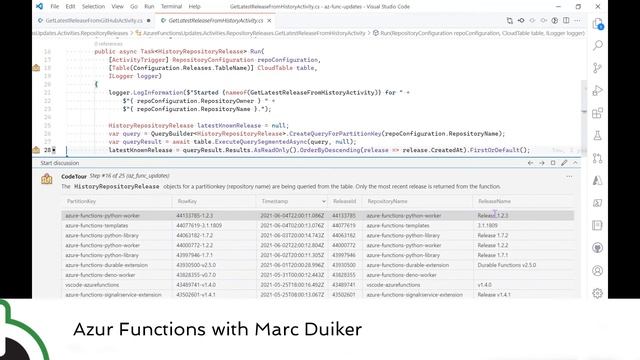Collapse the CodeTour discussion panel chevron
The width and height of the screenshot is (640, 360).
[x=575, y=163]
